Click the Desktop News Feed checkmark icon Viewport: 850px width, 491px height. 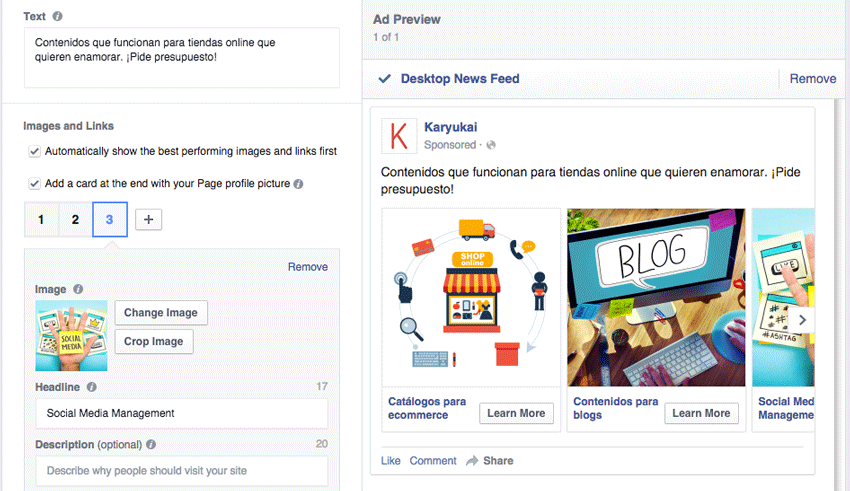tap(384, 79)
